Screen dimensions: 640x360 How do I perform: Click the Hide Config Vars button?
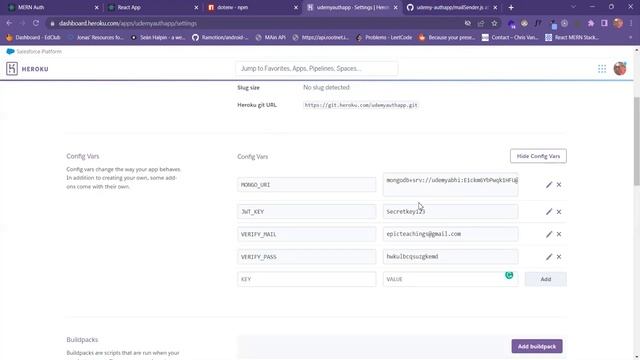(x=538, y=156)
